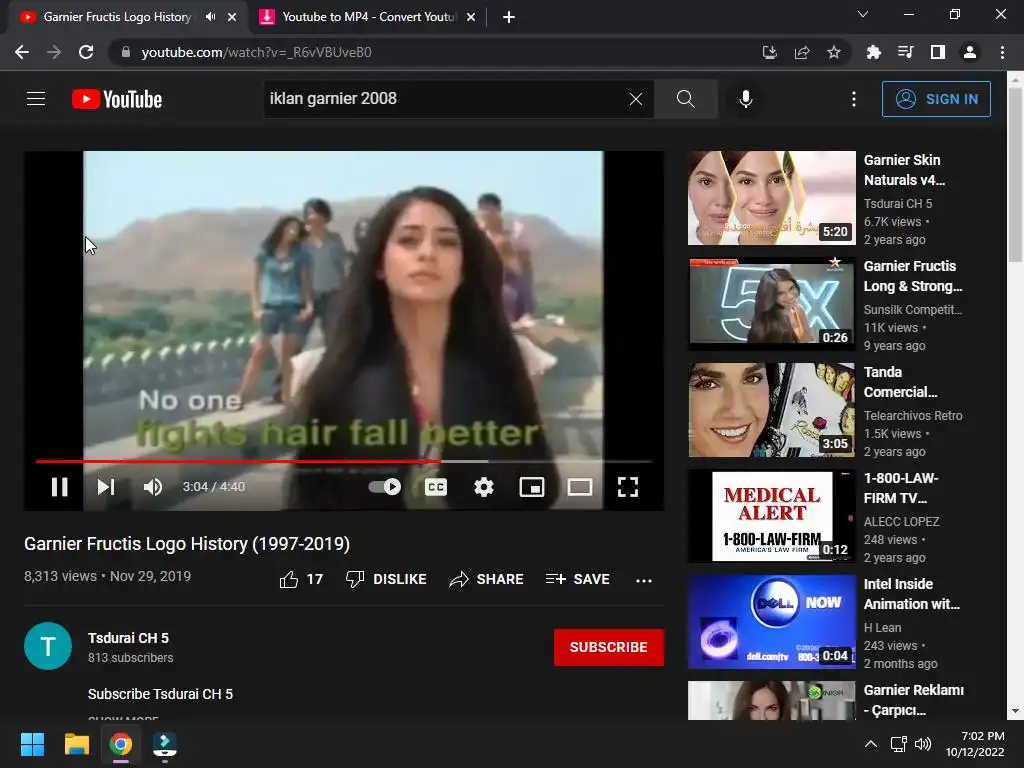Click the search magnifier button

[x=686, y=99]
